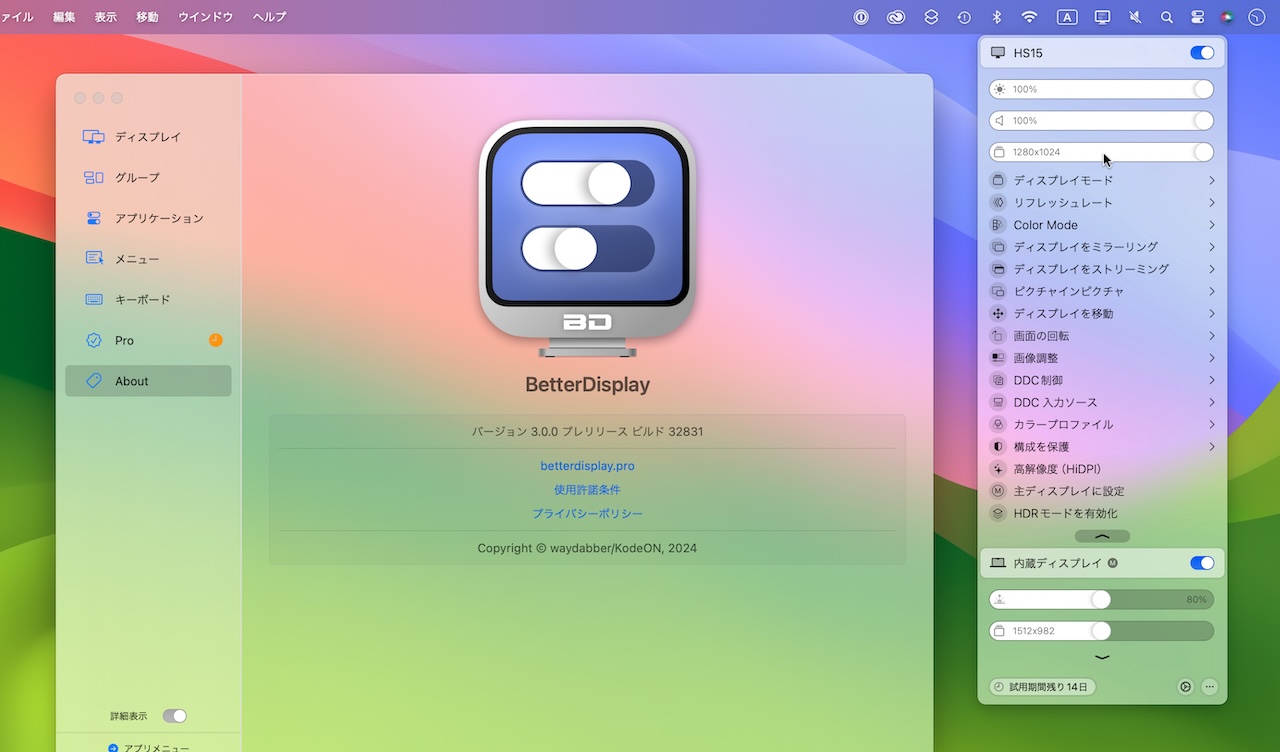Click the 試用期間残り14日 button
The height and width of the screenshot is (752, 1280).
click(1042, 687)
